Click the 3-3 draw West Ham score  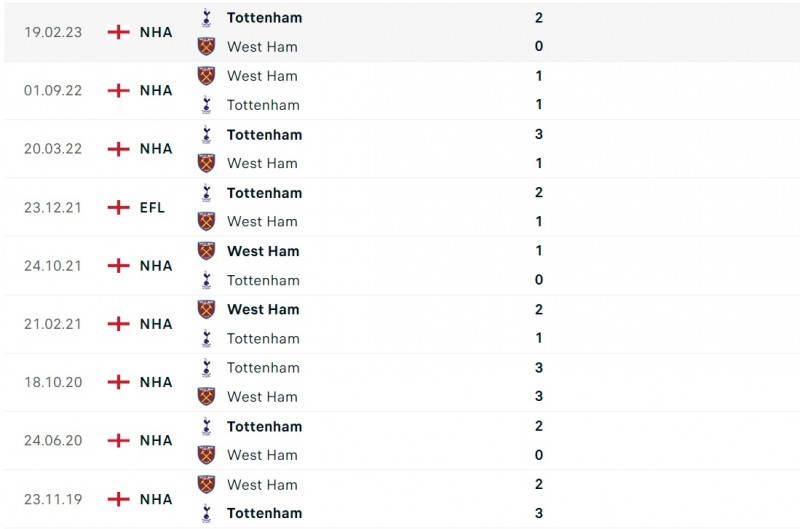539,396
